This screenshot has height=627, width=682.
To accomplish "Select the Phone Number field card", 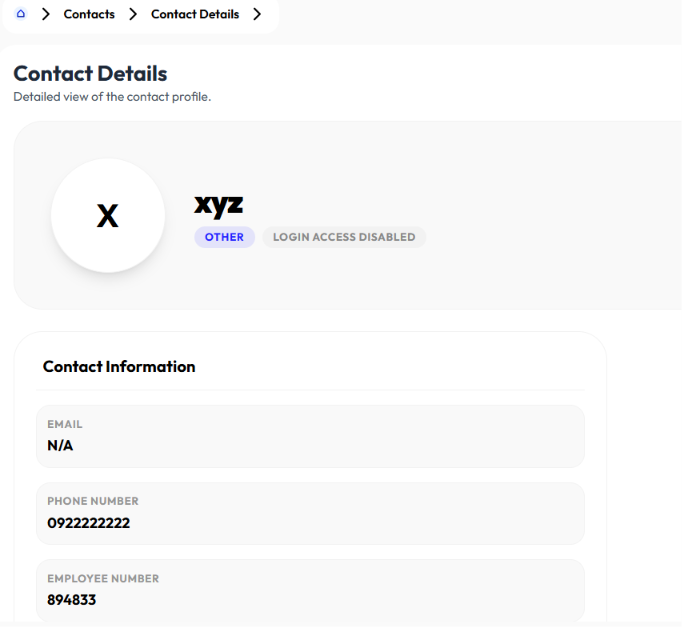I will tap(310, 514).
